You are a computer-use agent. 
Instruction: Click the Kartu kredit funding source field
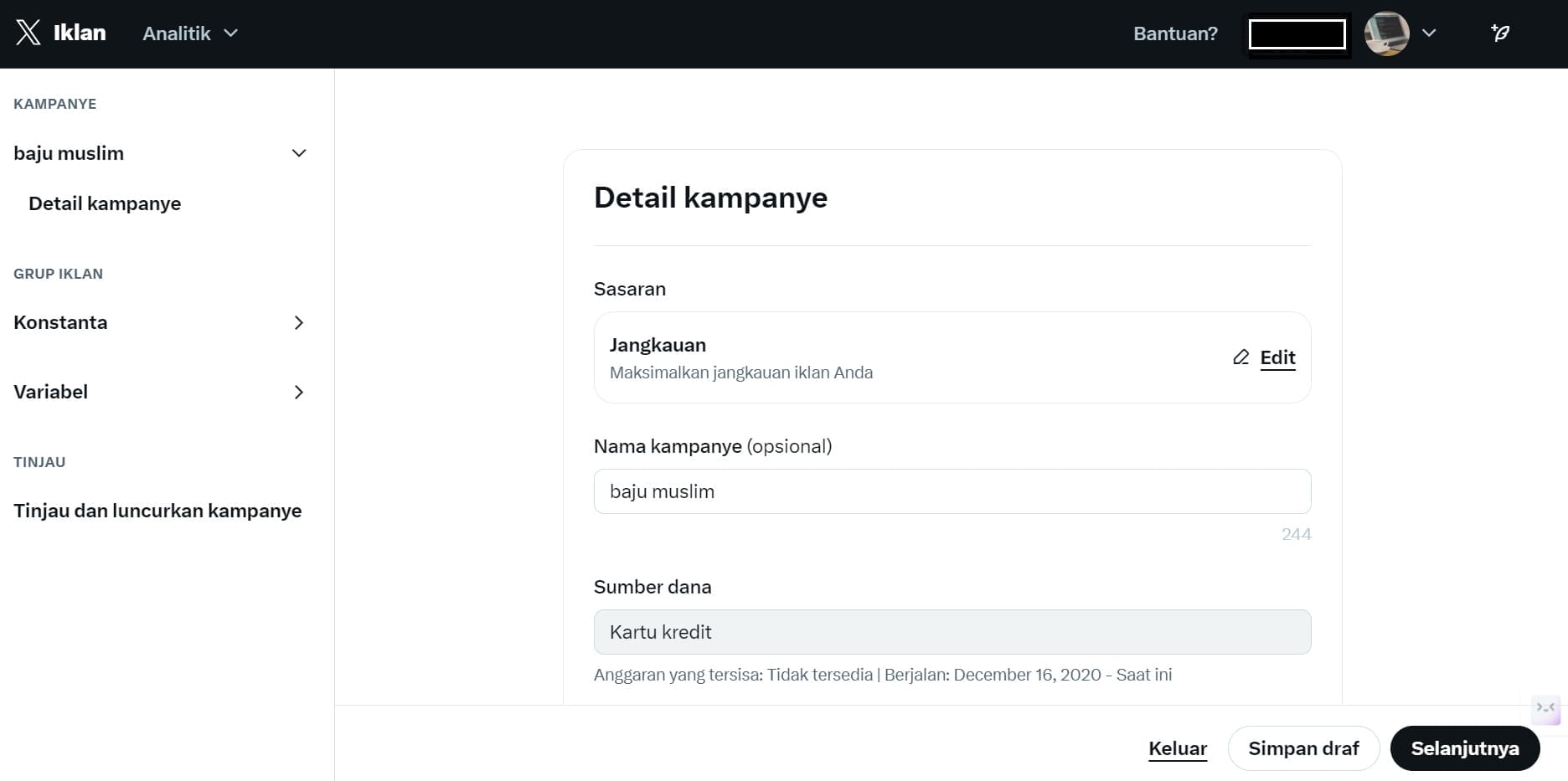pos(952,632)
